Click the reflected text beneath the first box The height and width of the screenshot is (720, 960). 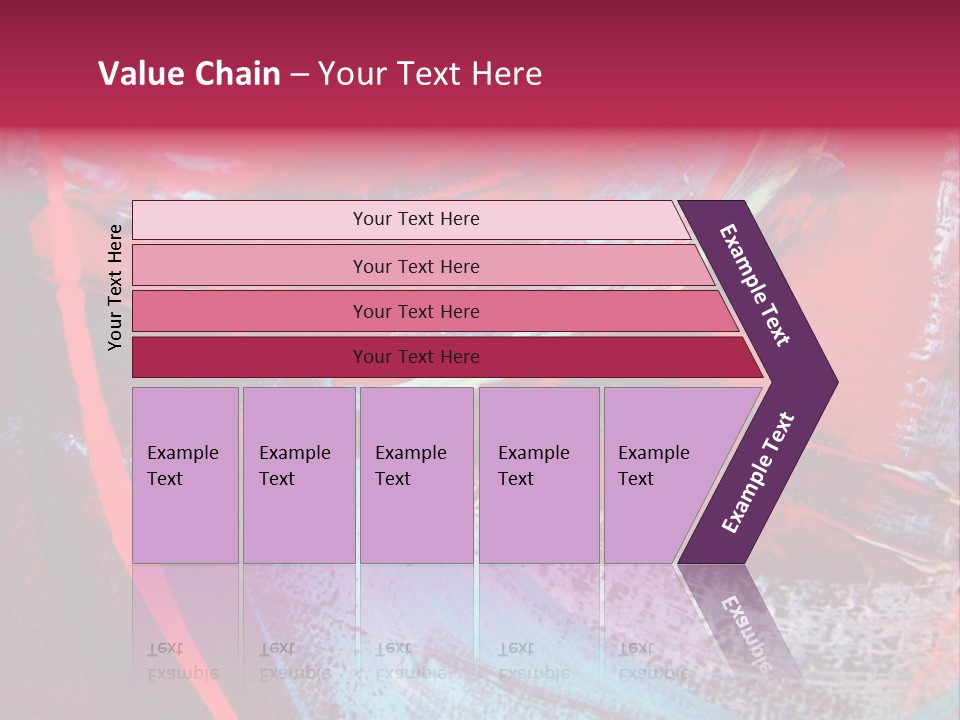click(x=183, y=660)
